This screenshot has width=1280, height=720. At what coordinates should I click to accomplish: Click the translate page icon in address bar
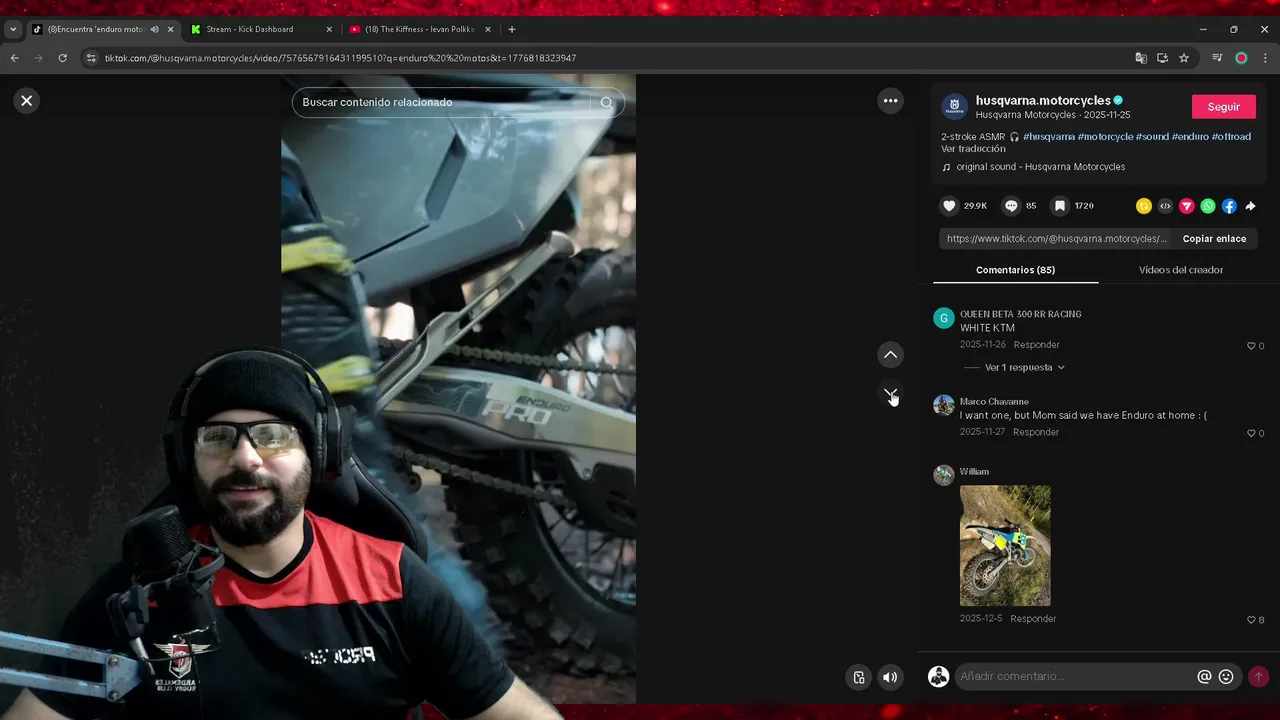point(1141,58)
